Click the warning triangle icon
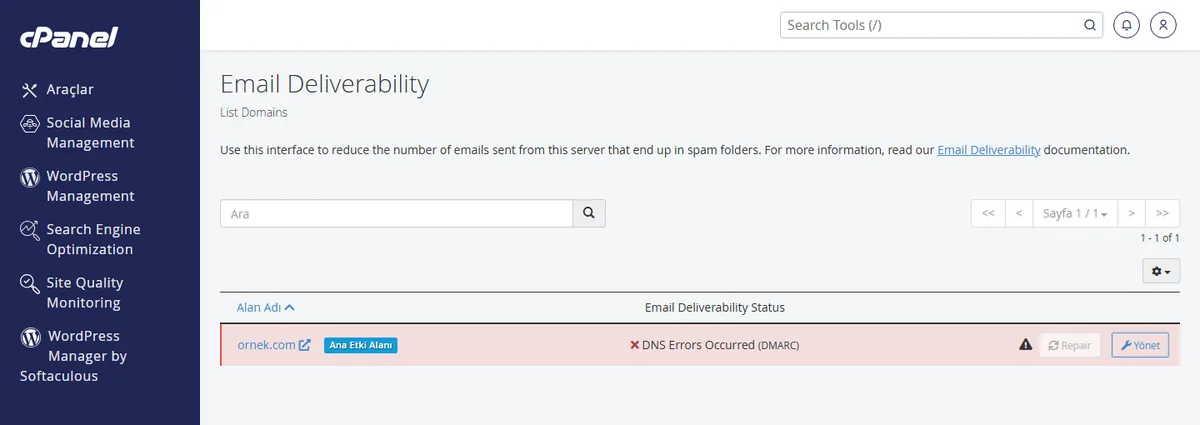1200x425 pixels. point(1025,345)
